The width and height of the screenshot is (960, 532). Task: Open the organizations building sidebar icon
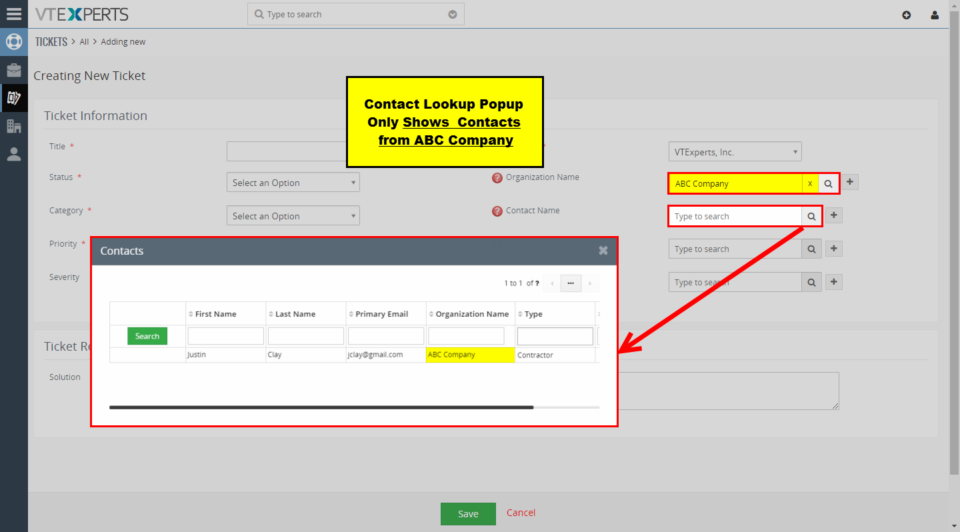coord(13,126)
